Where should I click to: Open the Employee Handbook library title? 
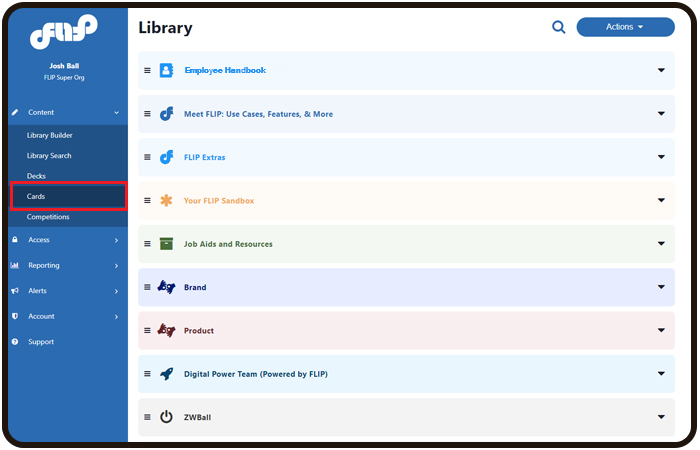(225, 70)
